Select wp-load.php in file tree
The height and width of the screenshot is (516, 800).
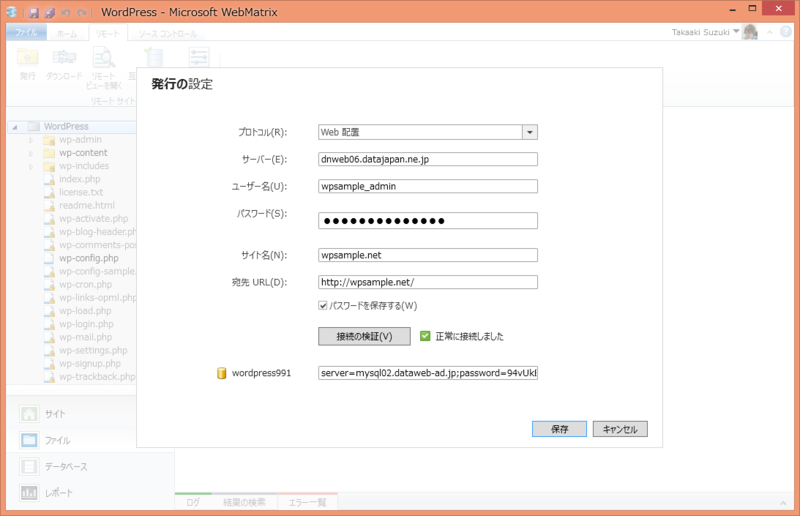coord(85,311)
